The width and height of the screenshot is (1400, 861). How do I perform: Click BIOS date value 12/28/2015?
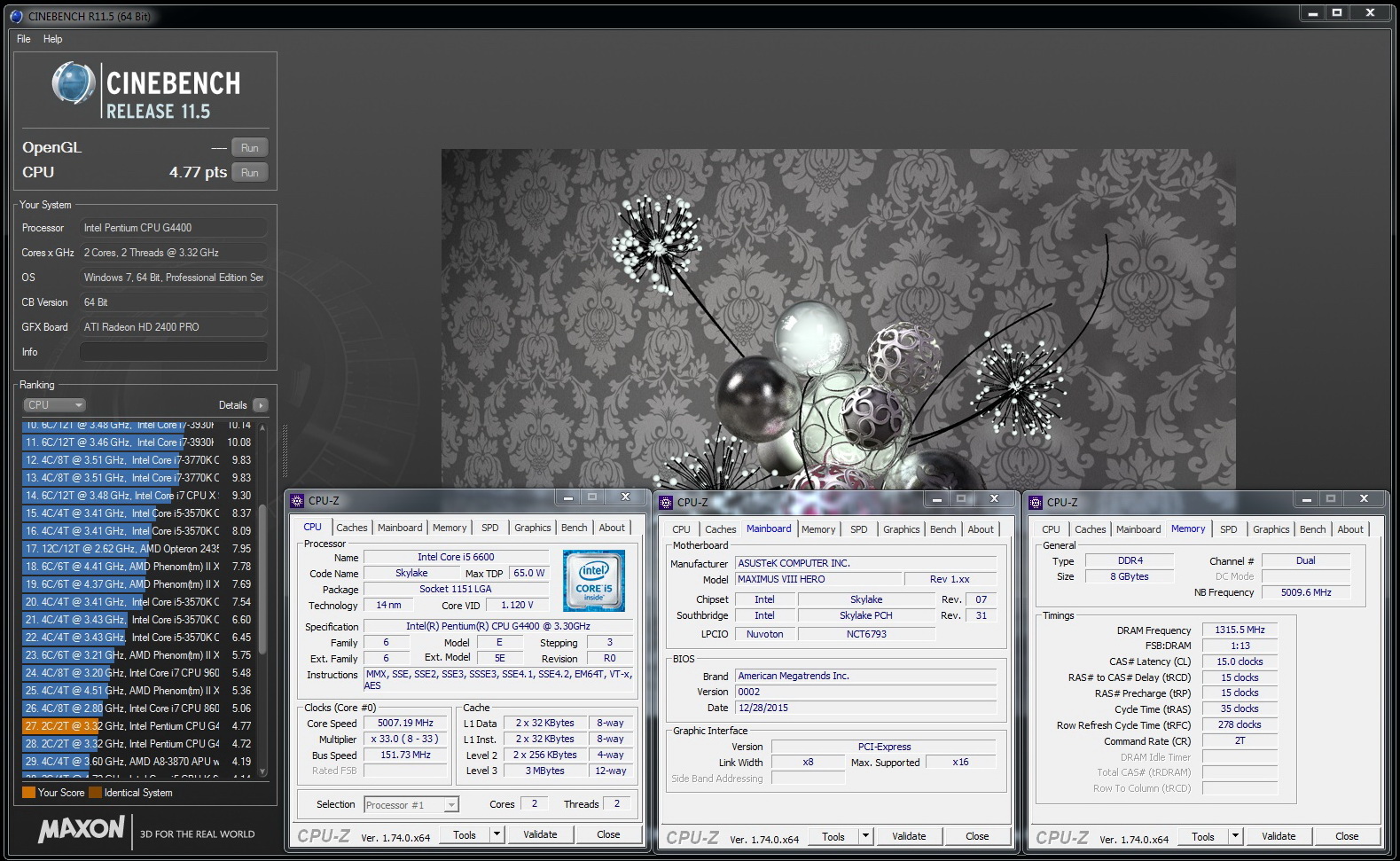pyautogui.click(x=865, y=708)
